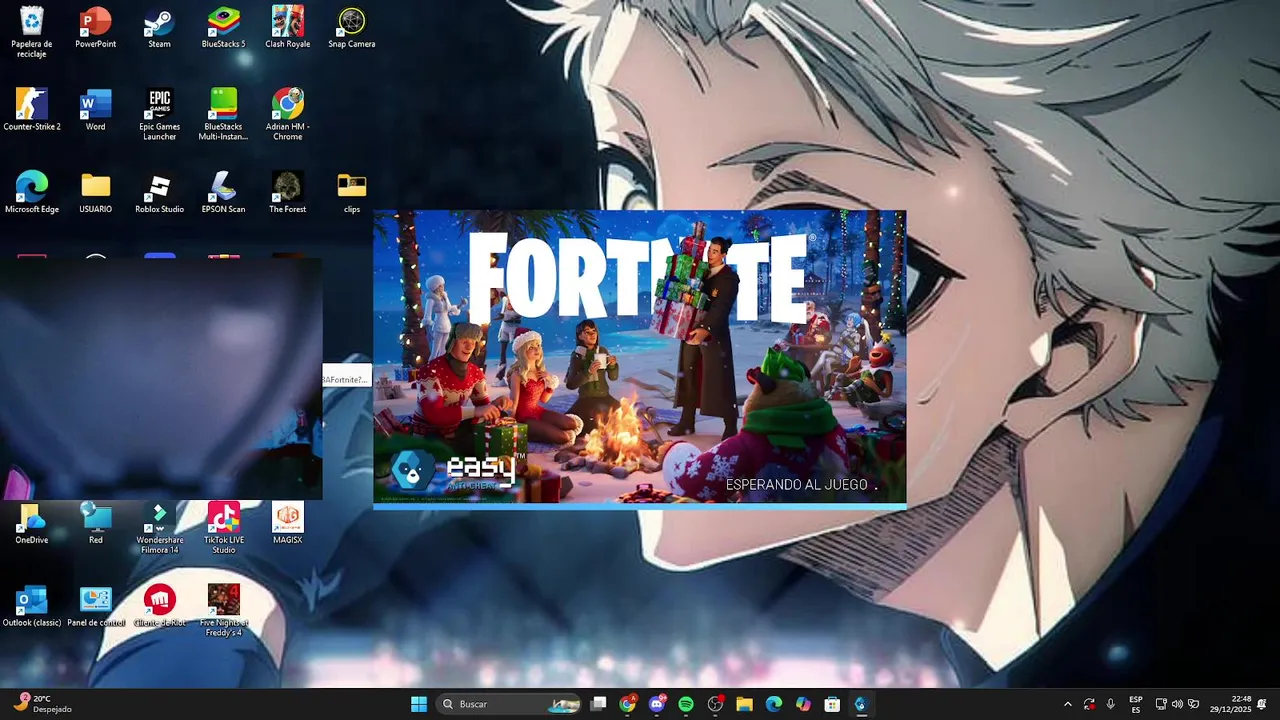The image size is (1280, 720).
Task: Open the Adrian HM - Chrome shortcut
Action: click(287, 115)
